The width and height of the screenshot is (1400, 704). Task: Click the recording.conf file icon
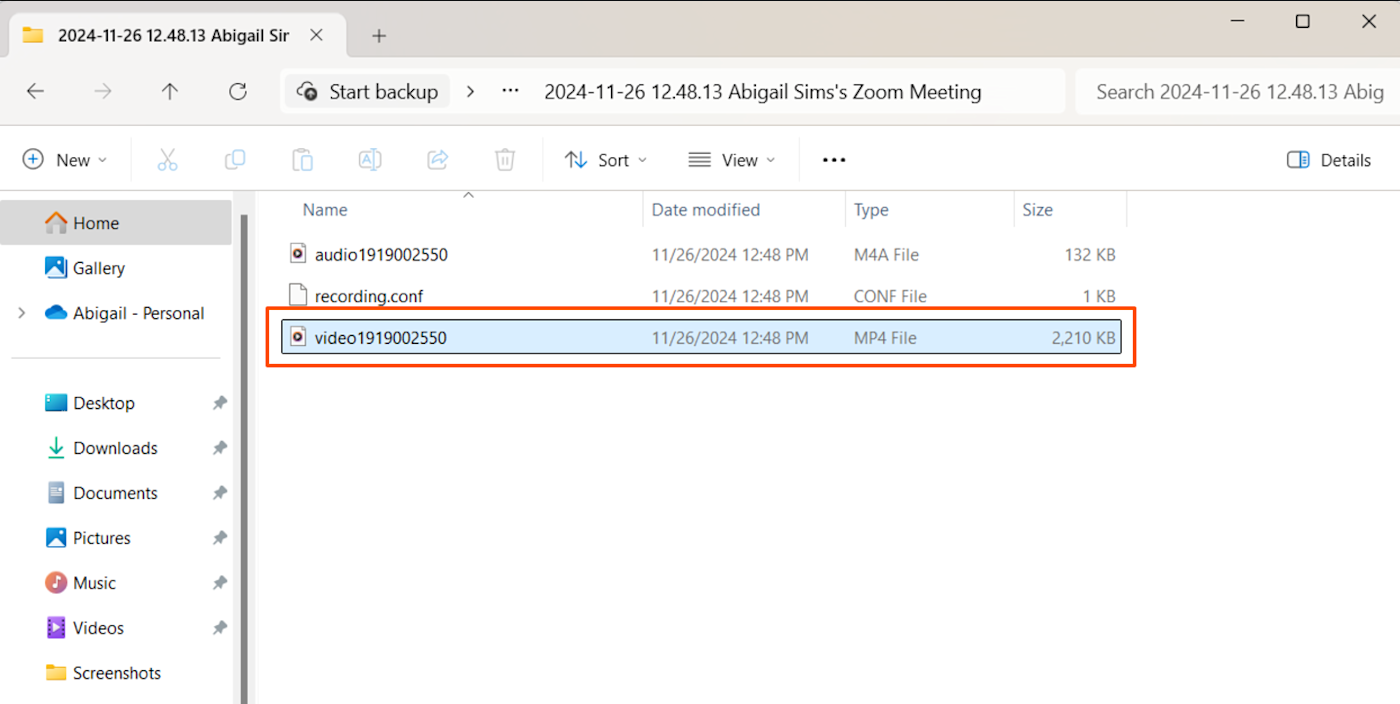(297, 296)
